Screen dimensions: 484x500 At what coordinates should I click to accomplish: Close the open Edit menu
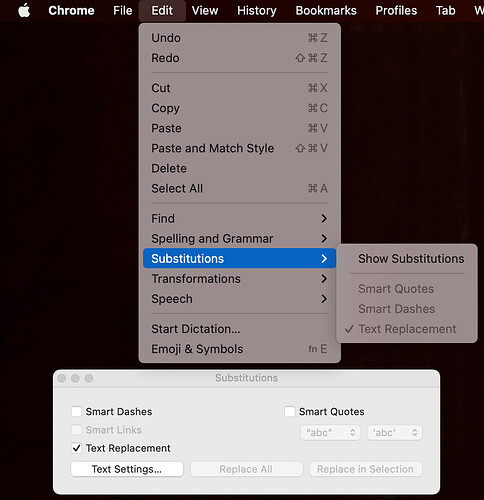tap(162, 11)
